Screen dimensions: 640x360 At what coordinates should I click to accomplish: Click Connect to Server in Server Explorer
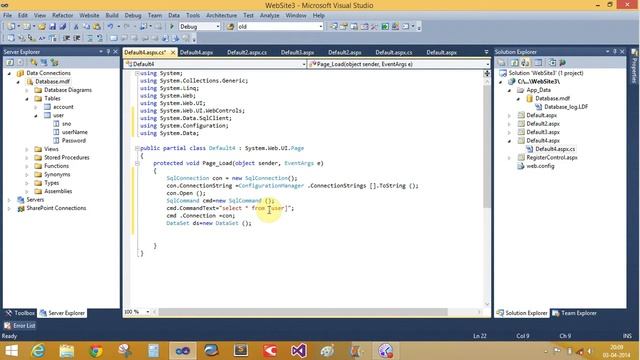(x=44, y=62)
